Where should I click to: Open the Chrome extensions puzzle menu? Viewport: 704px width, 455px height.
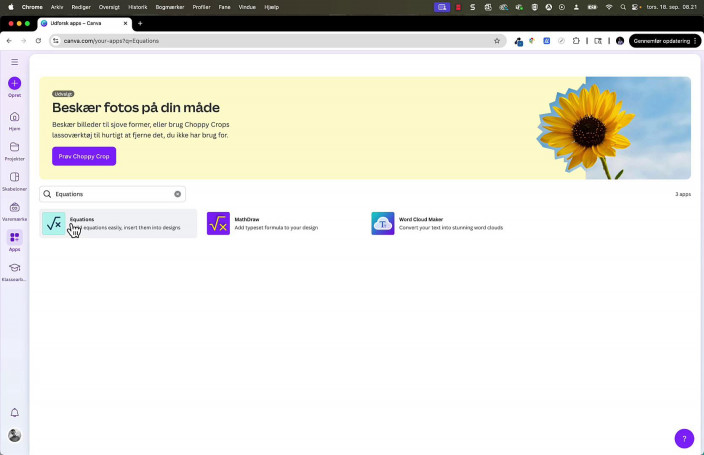pyautogui.click(x=576, y=41)
